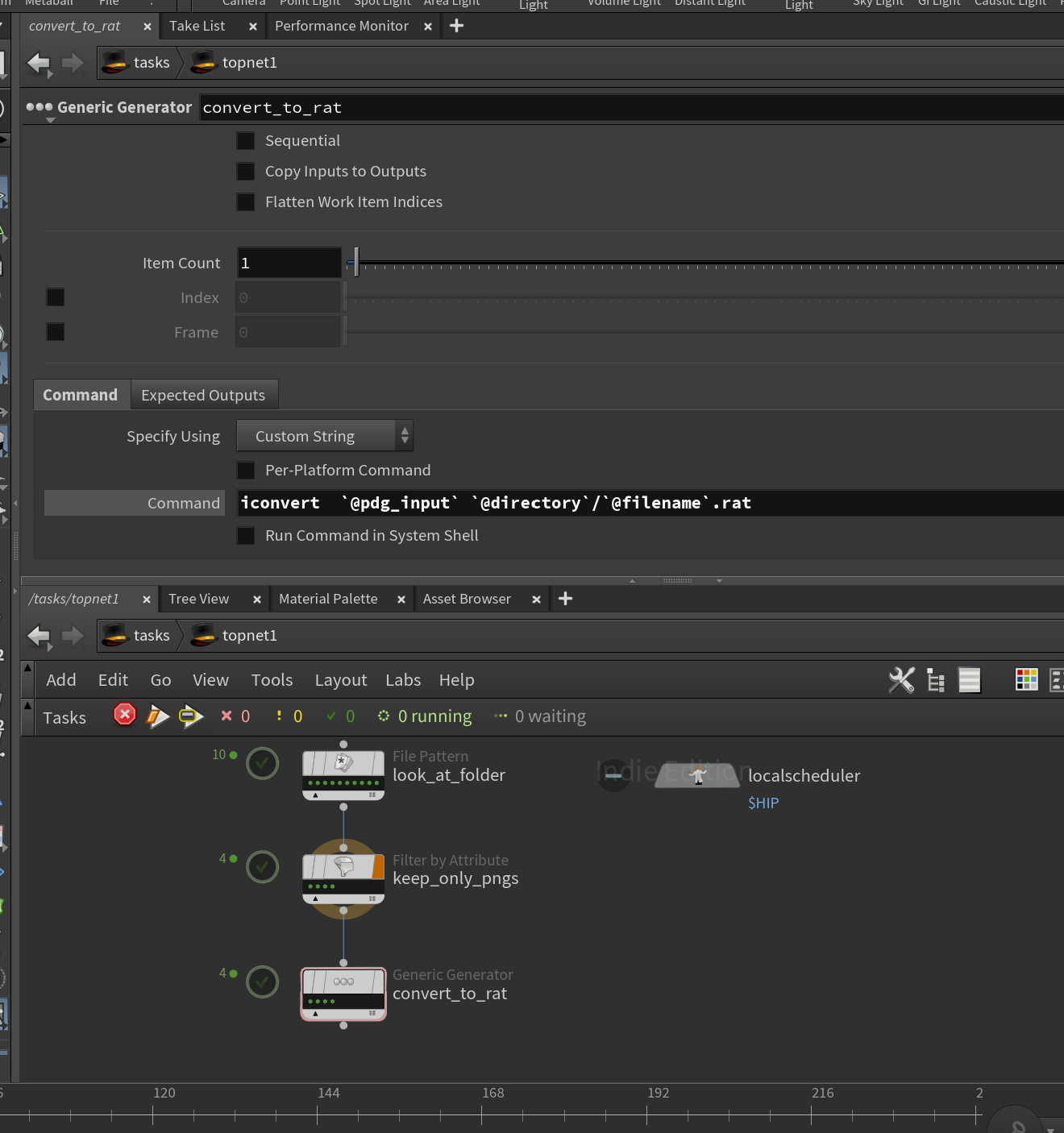Open the network editor wrench tools icon
This screenshot has height=1133, width=1064.
tap(901, 680)
